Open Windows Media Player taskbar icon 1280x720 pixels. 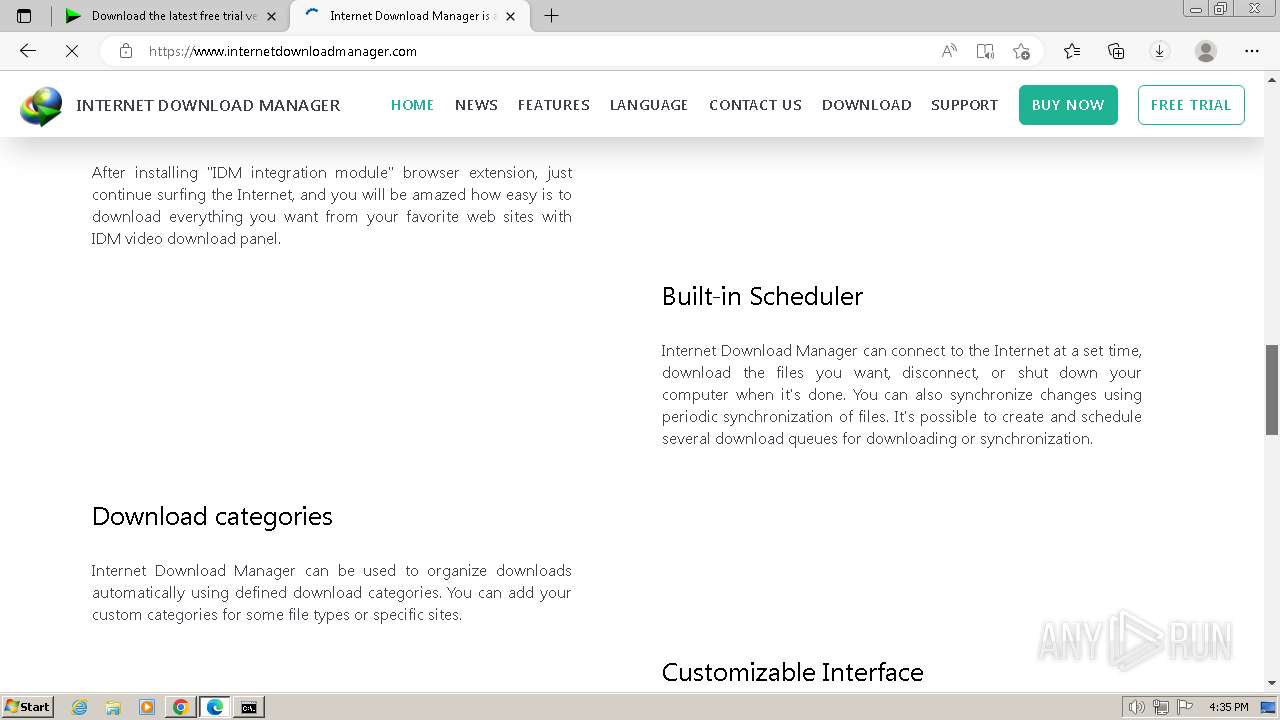pos(147,707)
